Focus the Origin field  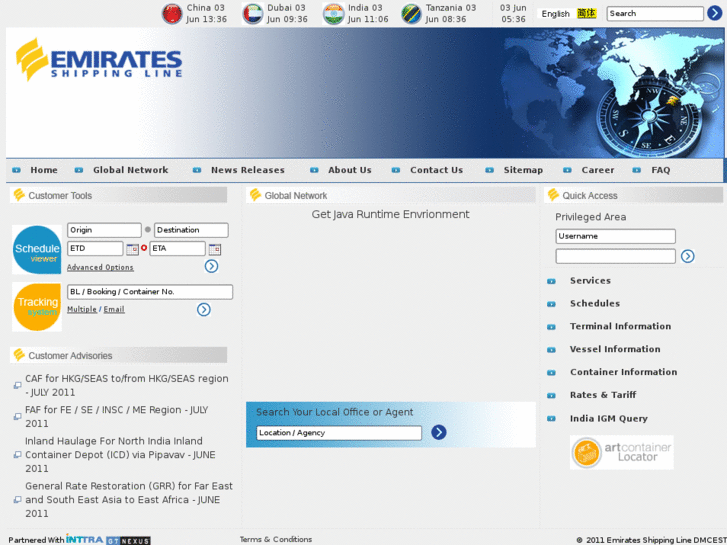tap(104, 230)
